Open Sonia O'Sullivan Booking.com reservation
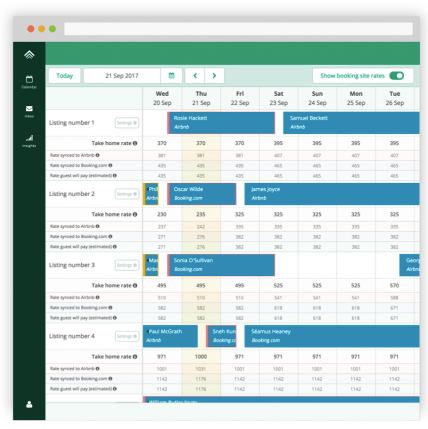This screenshot has height=429, width=428. (221, 265)
